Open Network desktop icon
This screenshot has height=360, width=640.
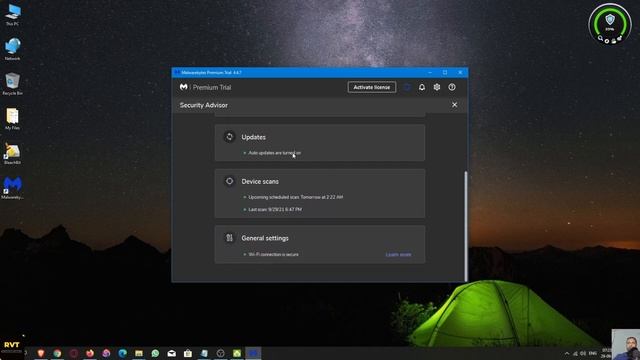point(12,49)
